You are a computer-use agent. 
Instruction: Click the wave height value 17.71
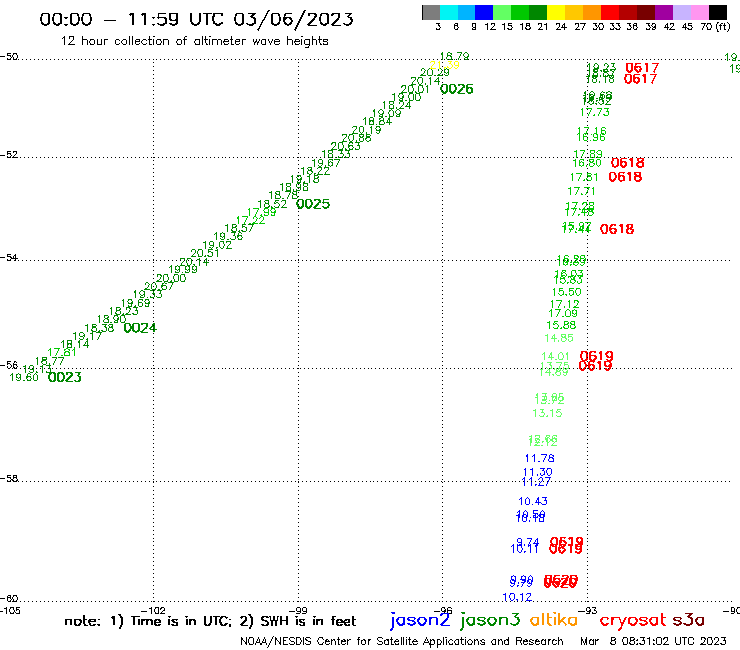581,192
